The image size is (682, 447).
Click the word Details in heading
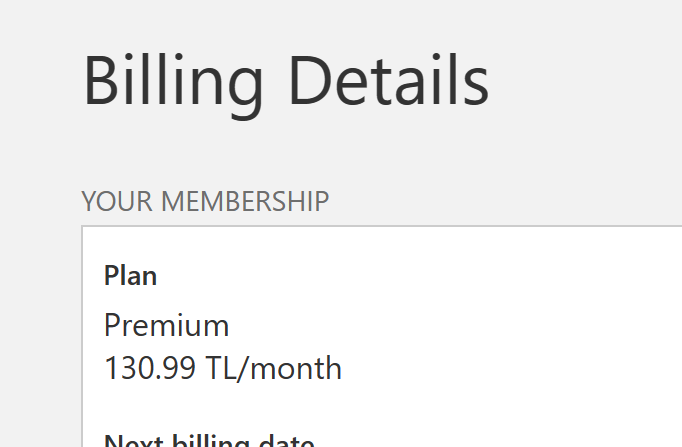387,80
